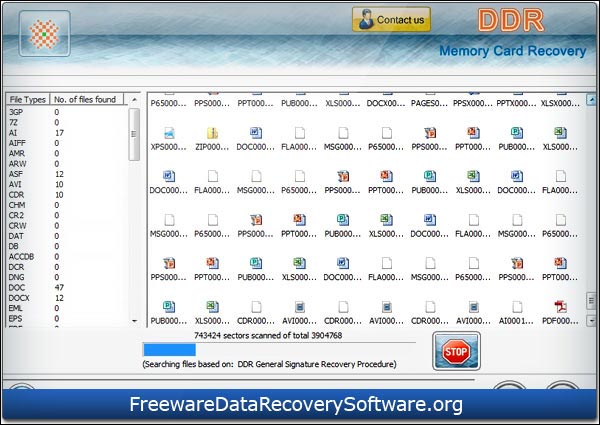Click the recovered files pane scrollbar thumb
600x425 pixels.
coord(591,300)
